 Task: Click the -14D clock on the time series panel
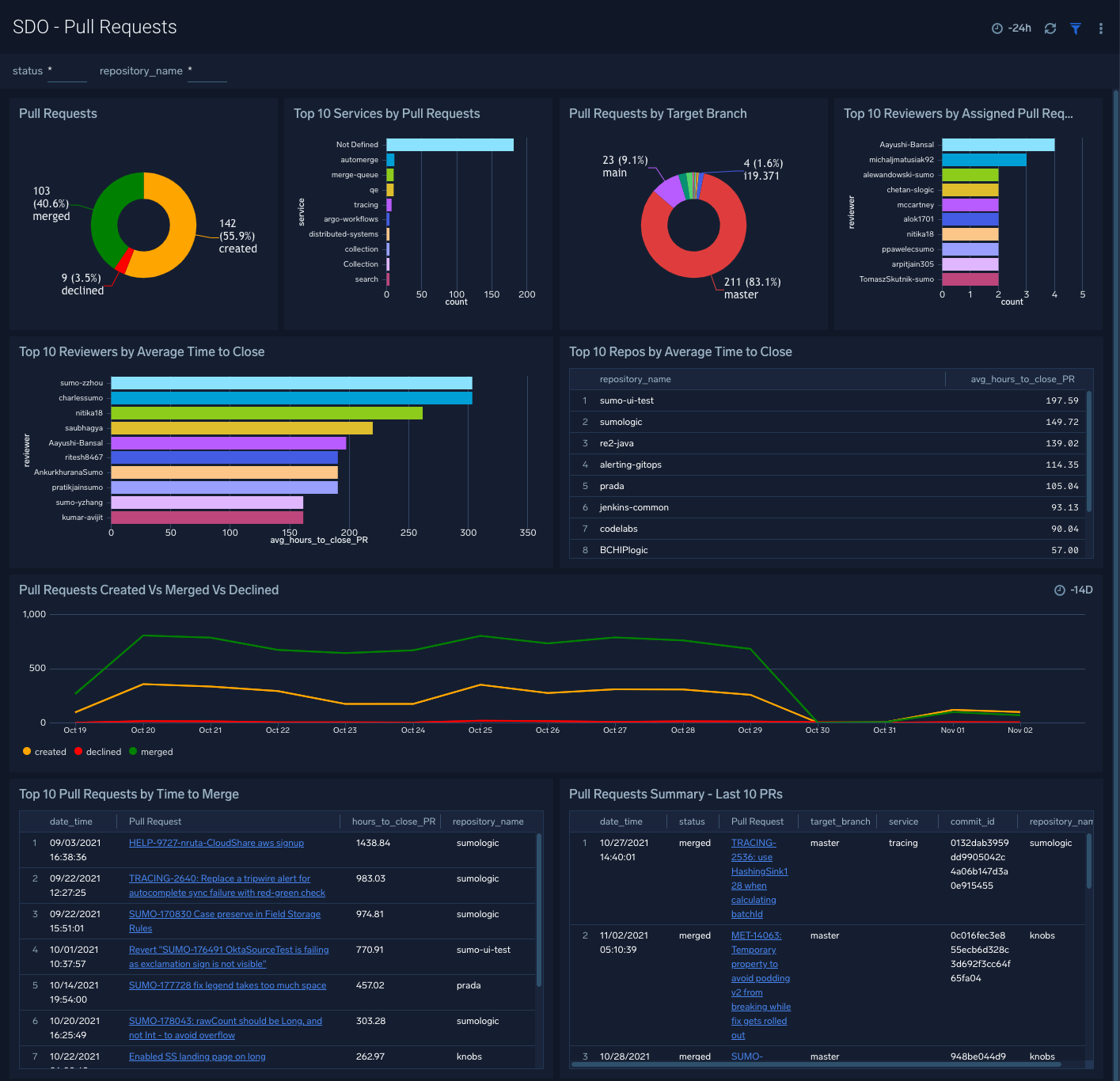[x=1059, y=590]
